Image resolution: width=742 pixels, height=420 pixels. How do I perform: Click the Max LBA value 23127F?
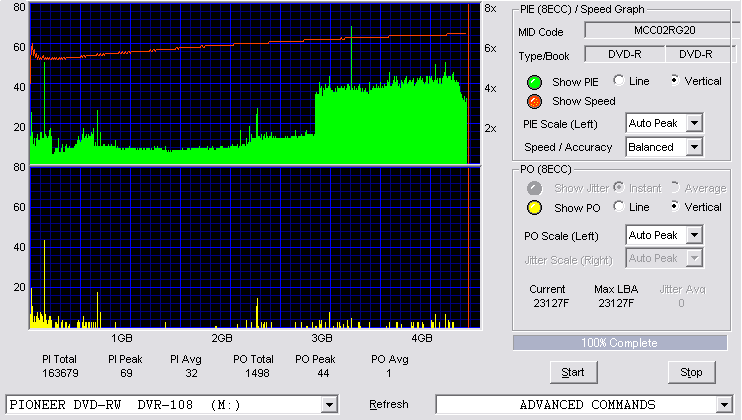click(616, 303)
